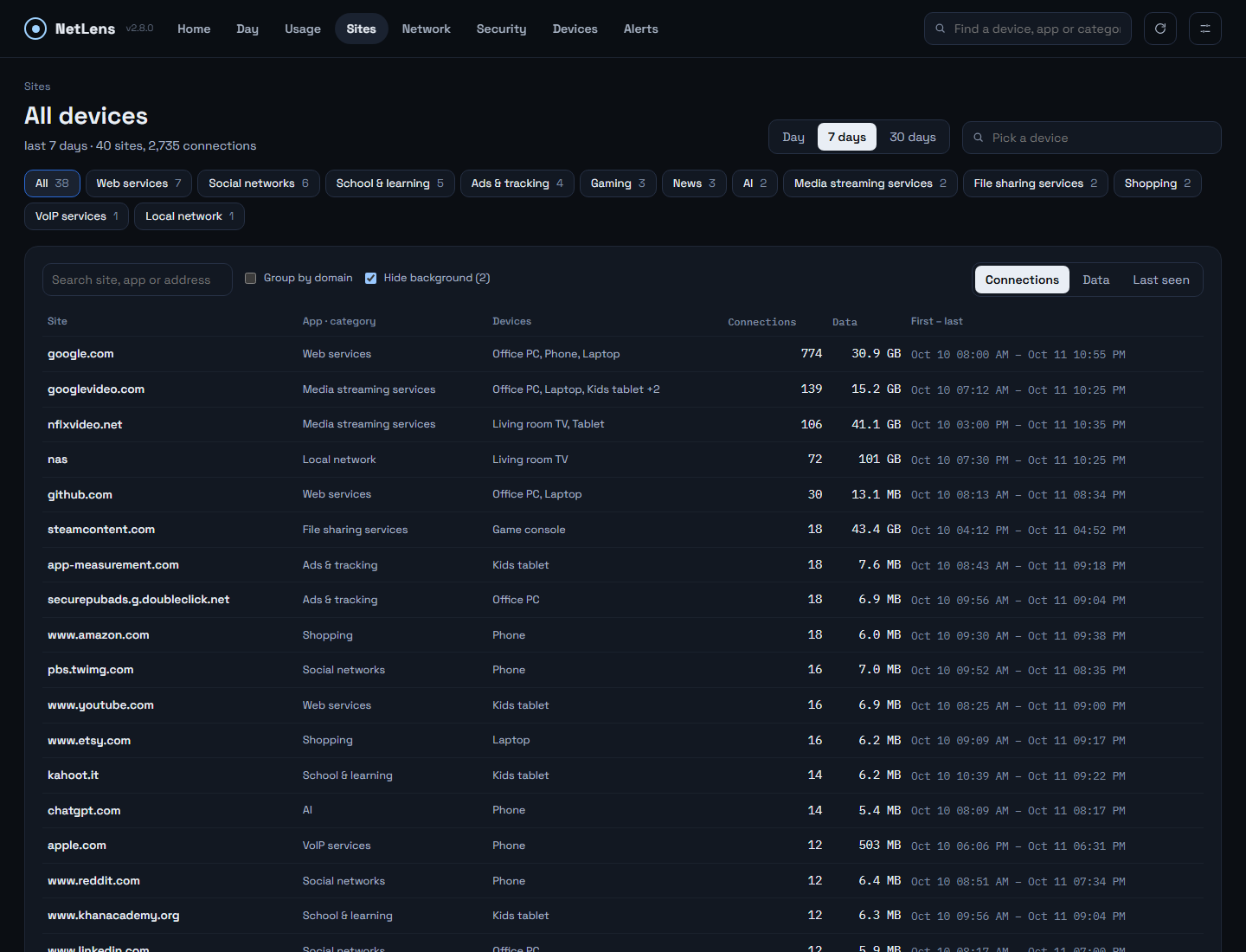Image resolution: width=1246 pixels, height=952 pixels.
Task: Click the Sites breadcrumb label
Action: tap(37, 87)
